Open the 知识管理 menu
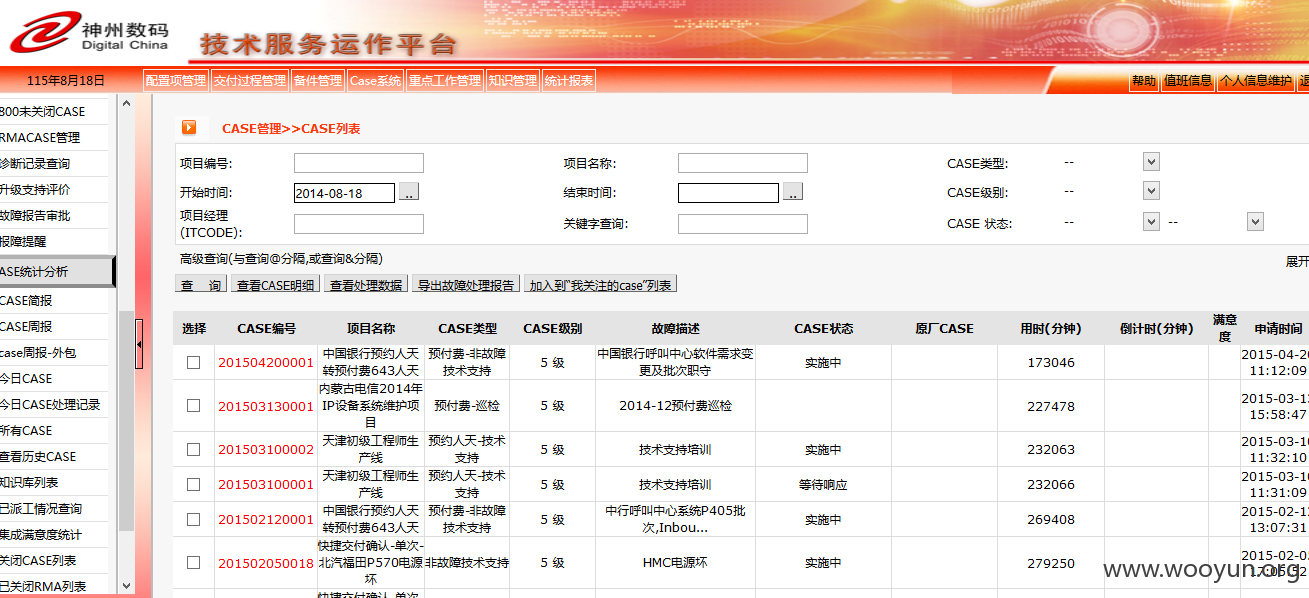The image size is (1309, 598). click(513, 81)
